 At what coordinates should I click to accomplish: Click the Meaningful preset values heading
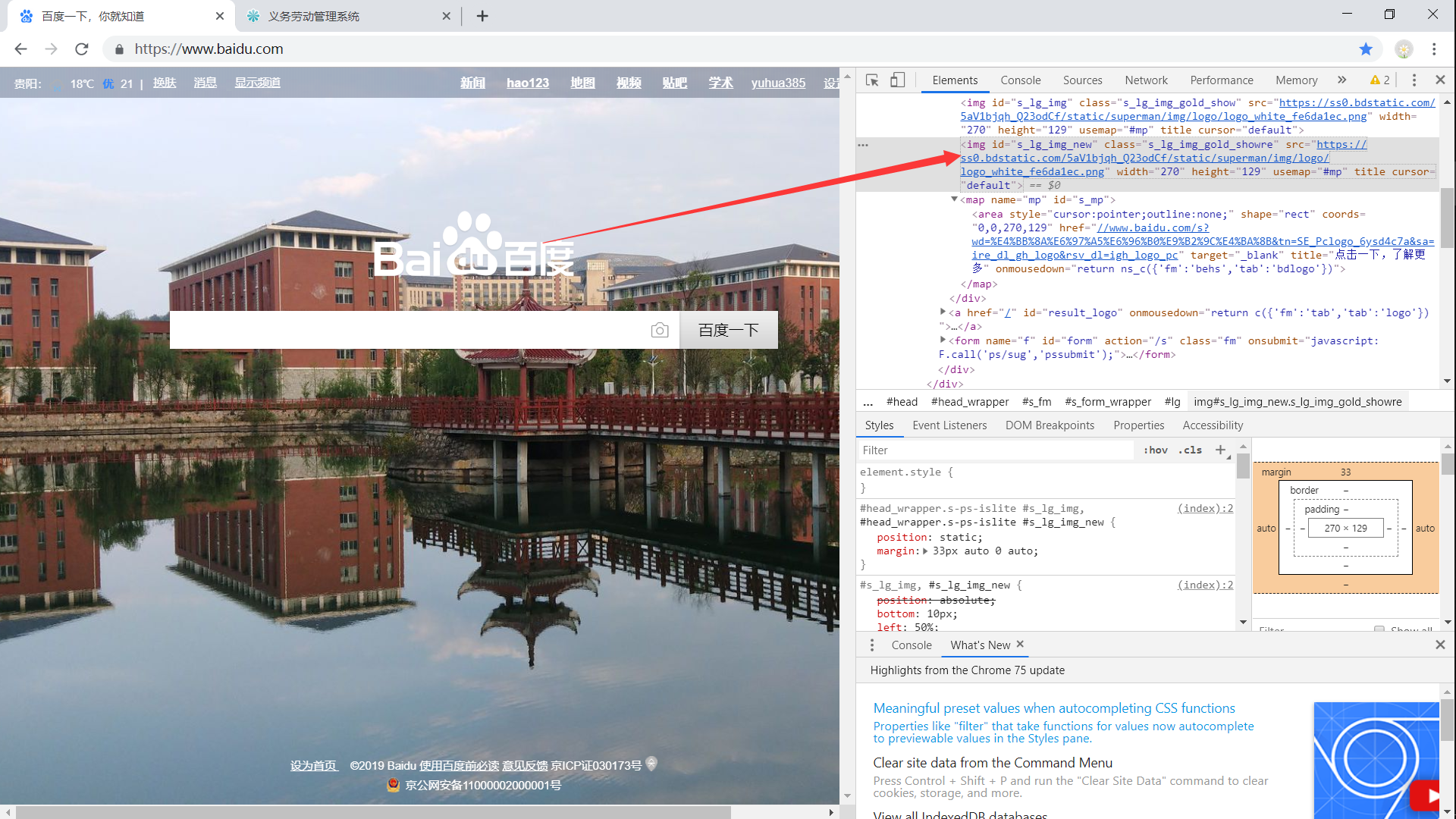(1054, 708)
